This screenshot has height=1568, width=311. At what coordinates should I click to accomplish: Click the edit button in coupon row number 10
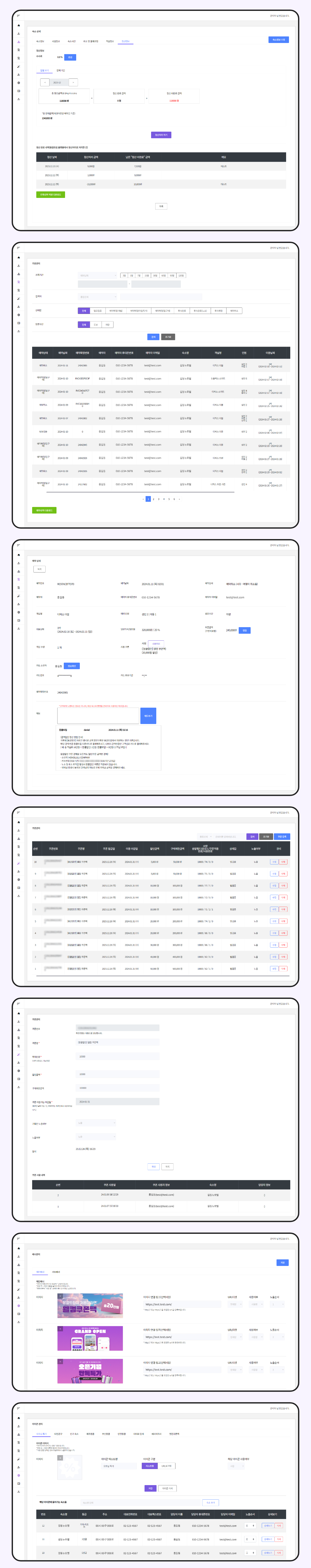point(274,862)
